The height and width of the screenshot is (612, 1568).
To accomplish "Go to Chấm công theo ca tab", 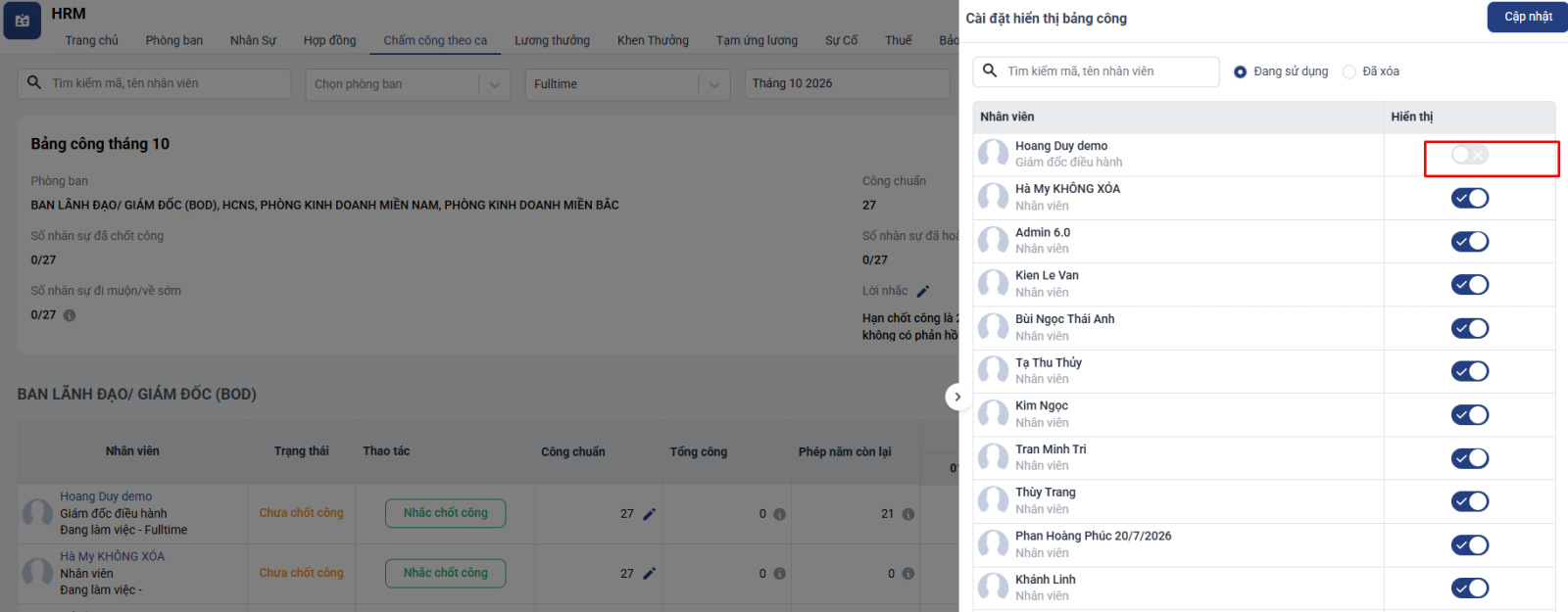I will click(435, 40).
